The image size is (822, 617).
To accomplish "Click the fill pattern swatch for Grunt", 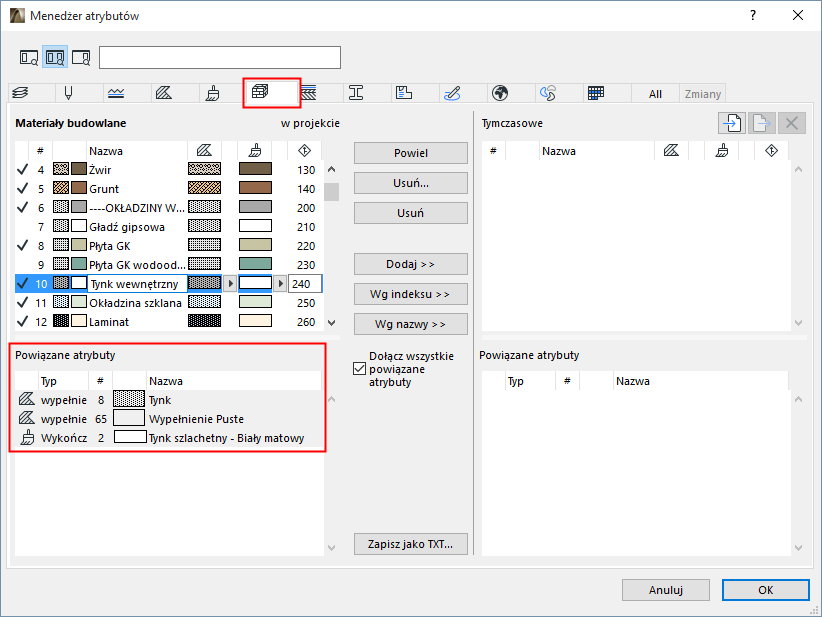I will click(204, 188).
